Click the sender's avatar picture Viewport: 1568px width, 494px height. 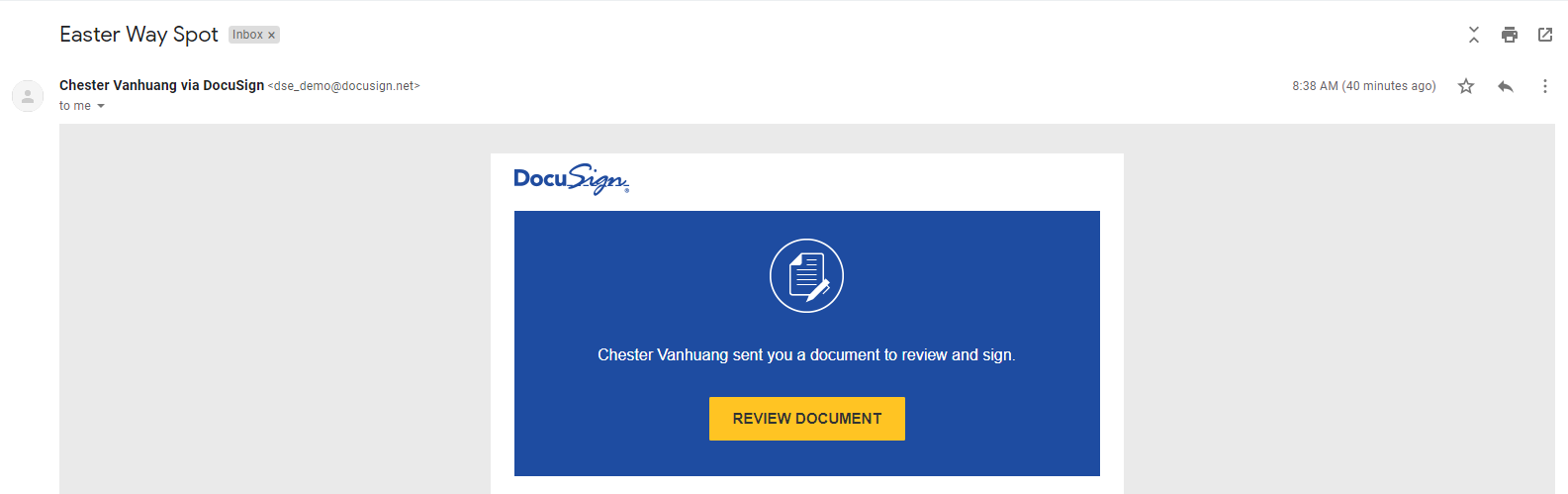pos(28,96)
